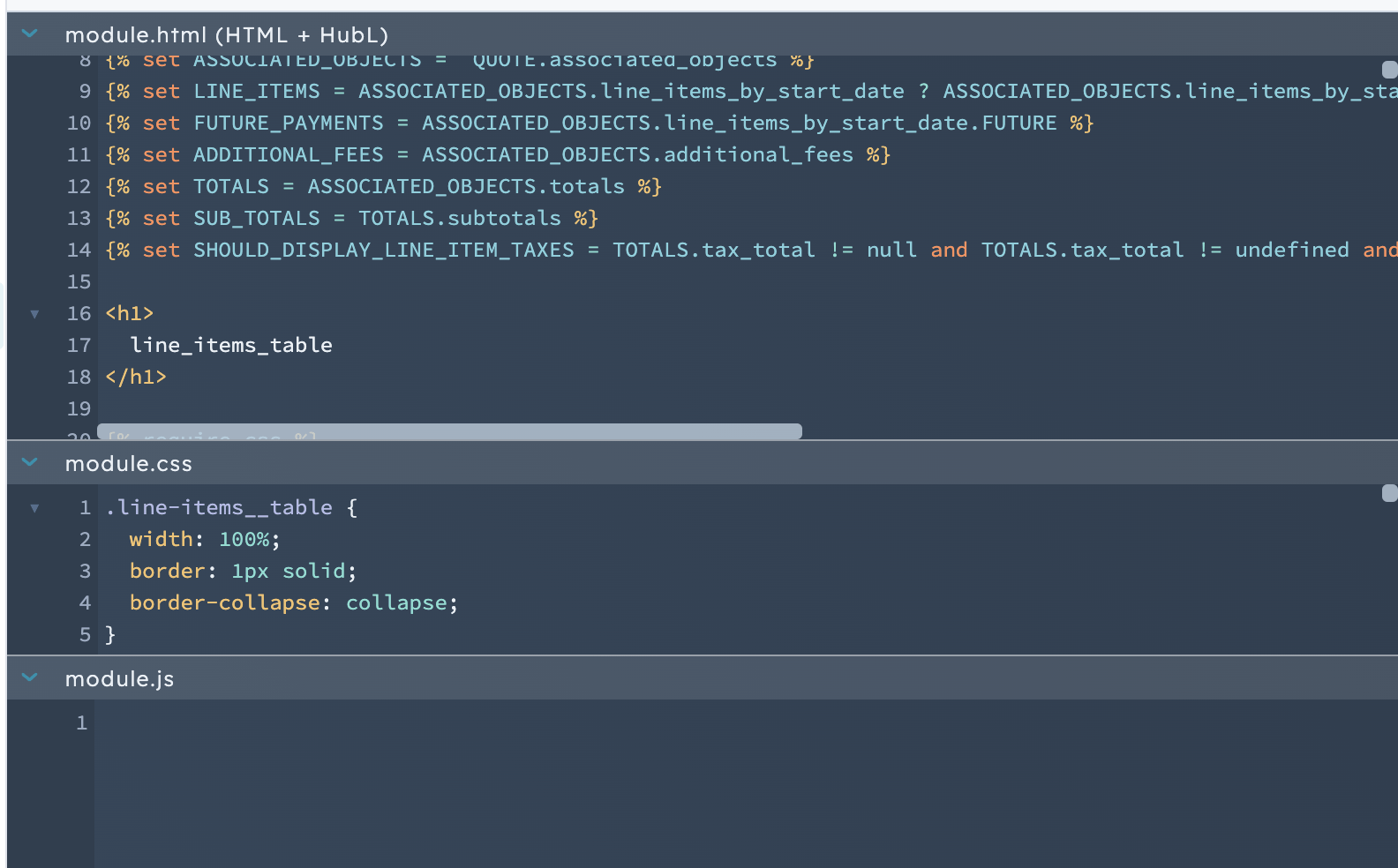Screen dimensions: 1398x868
Task: Click the vertical scrollbar thumb in module.css
Action: [x=1390, y=493]
